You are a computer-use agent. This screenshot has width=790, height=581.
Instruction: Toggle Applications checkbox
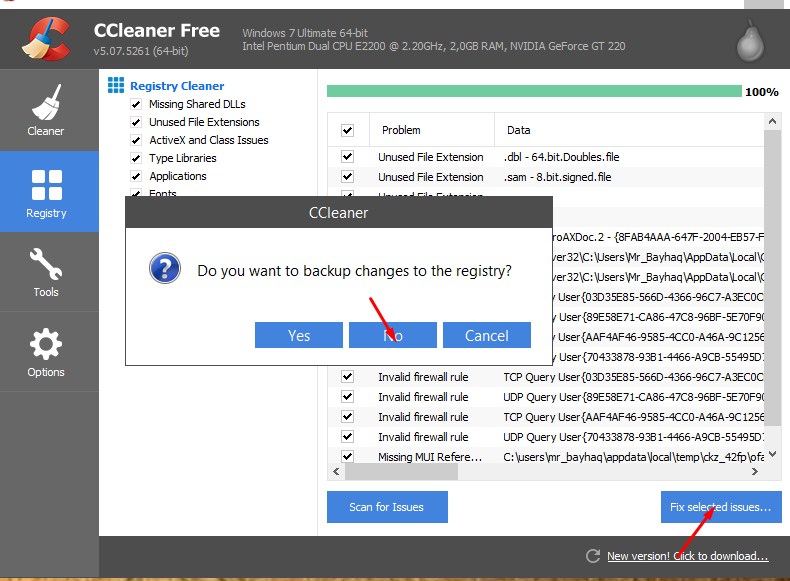(x=136, y=176)
